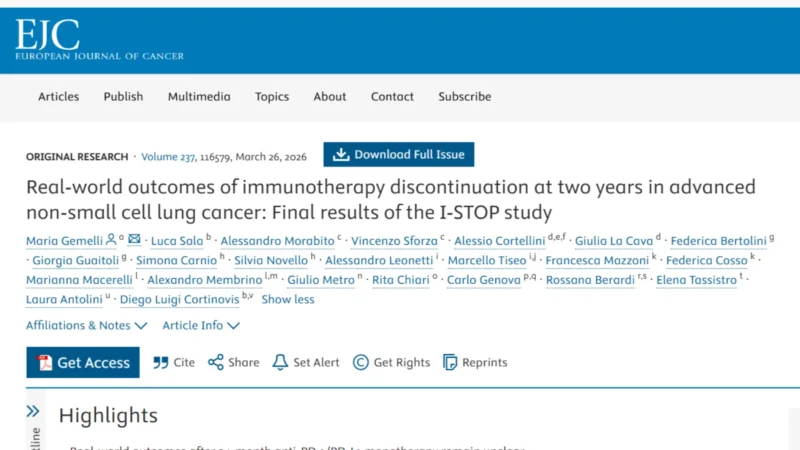Open the Subscribe menu item
The image size is (800, 450).
(465, 96)
